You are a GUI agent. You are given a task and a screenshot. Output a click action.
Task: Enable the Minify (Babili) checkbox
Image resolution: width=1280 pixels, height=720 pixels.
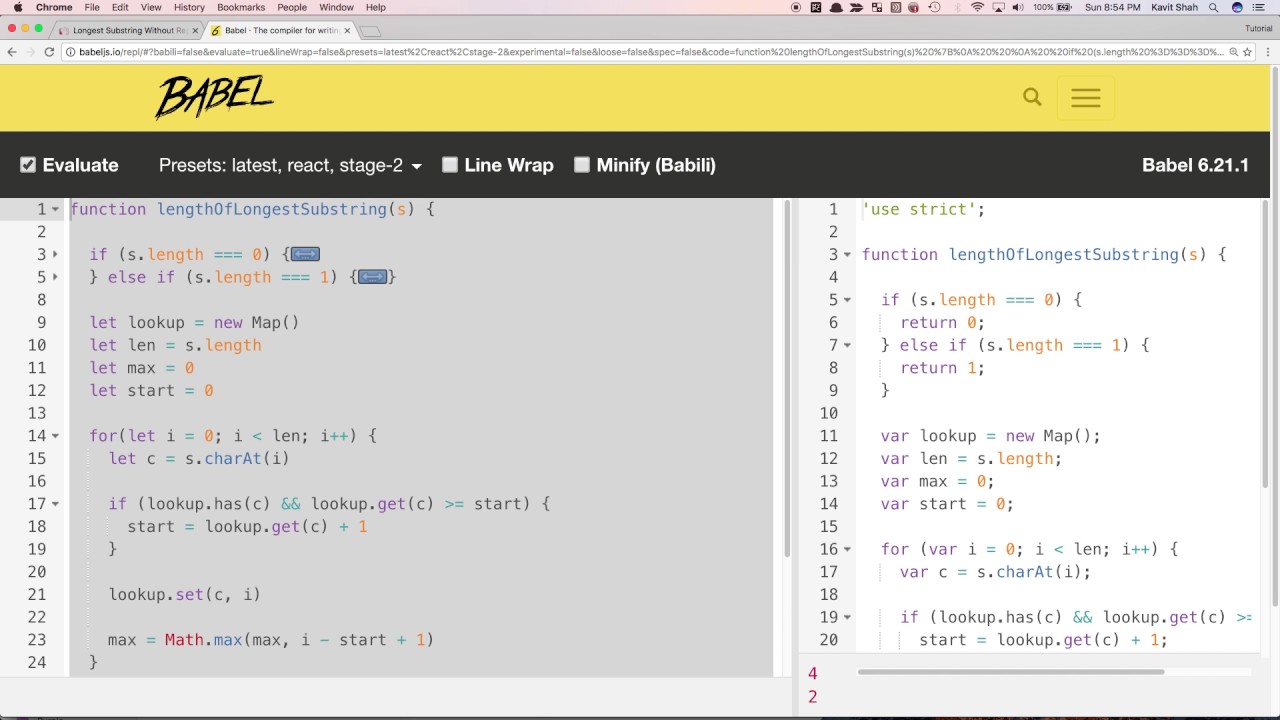582,165
